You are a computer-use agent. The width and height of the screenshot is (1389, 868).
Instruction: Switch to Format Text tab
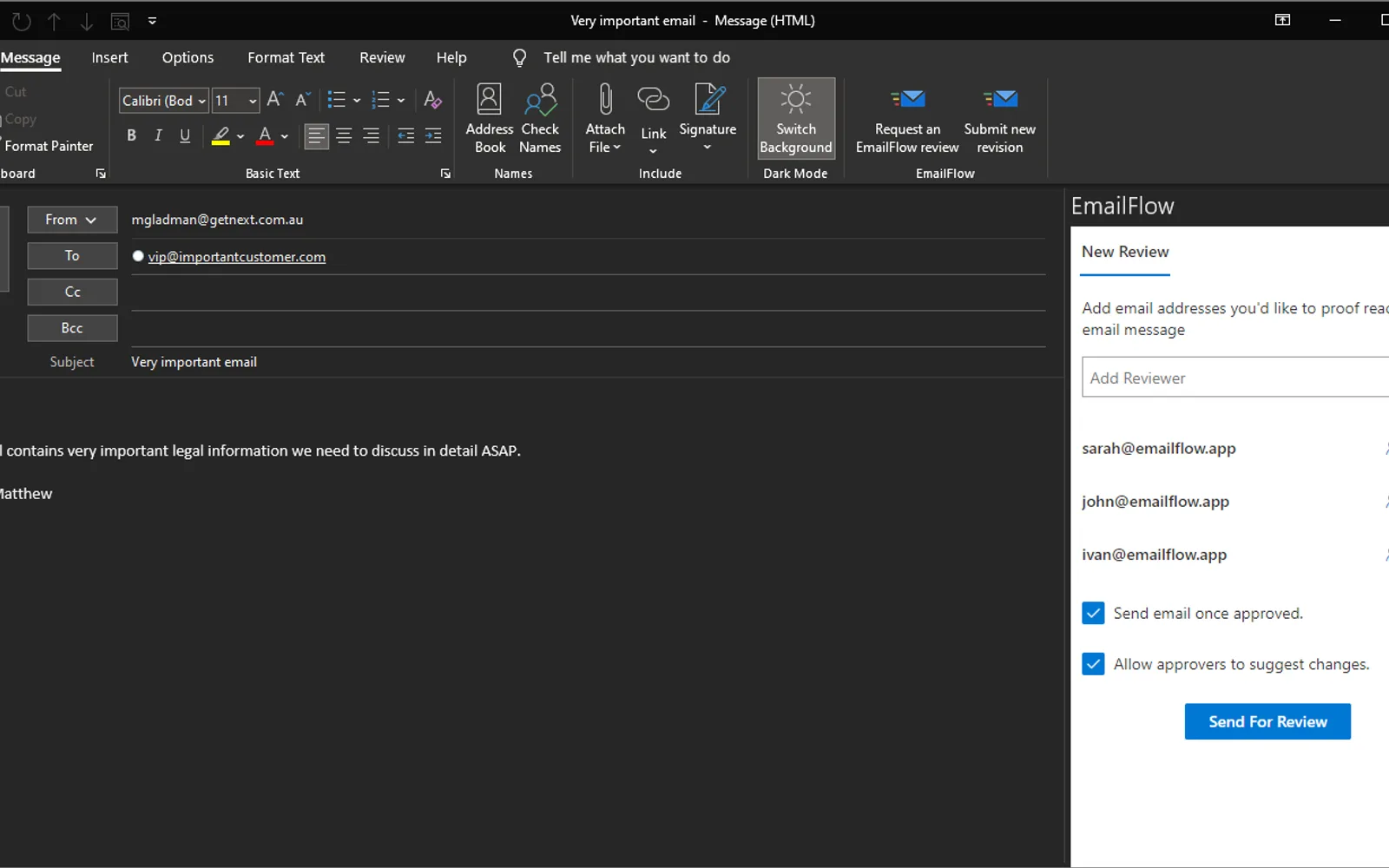(286, 57)
